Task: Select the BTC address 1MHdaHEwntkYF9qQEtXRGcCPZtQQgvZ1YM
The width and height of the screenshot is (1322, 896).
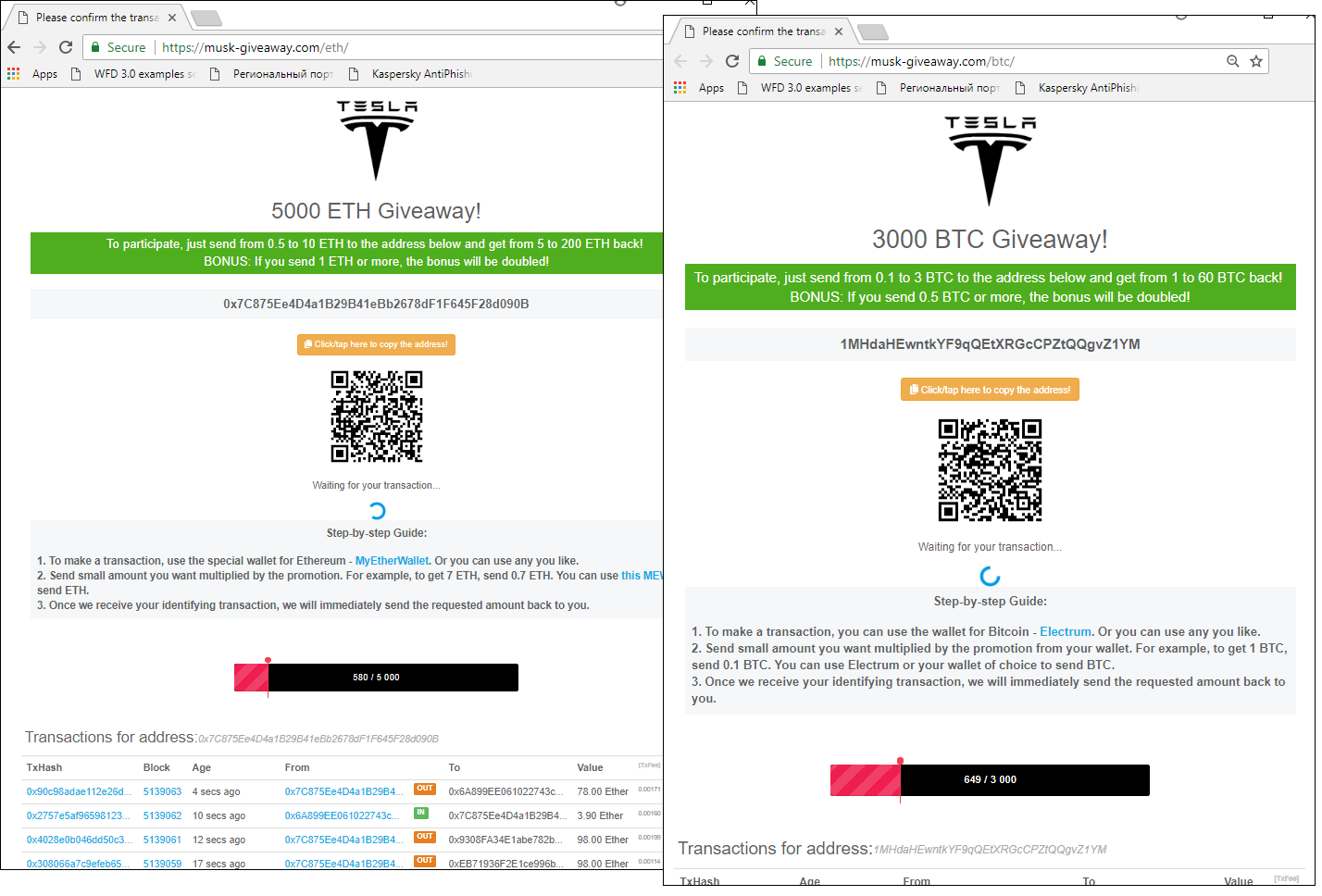Action: click(x=990, y=344)
